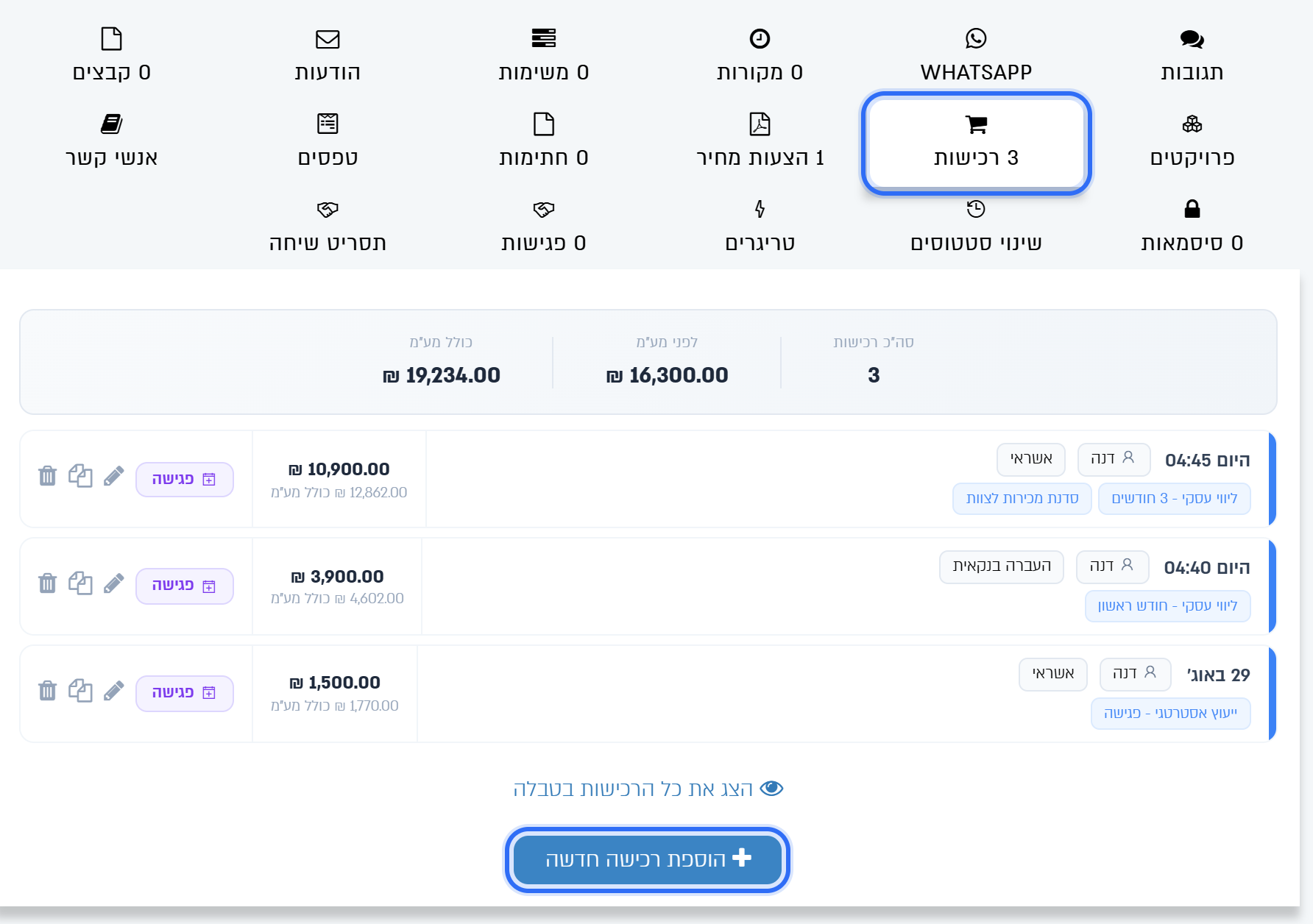Duplicate the ₪1,500.00 purchase
The width and height of the screenshot is (1313, 924).
coord(80,691)
